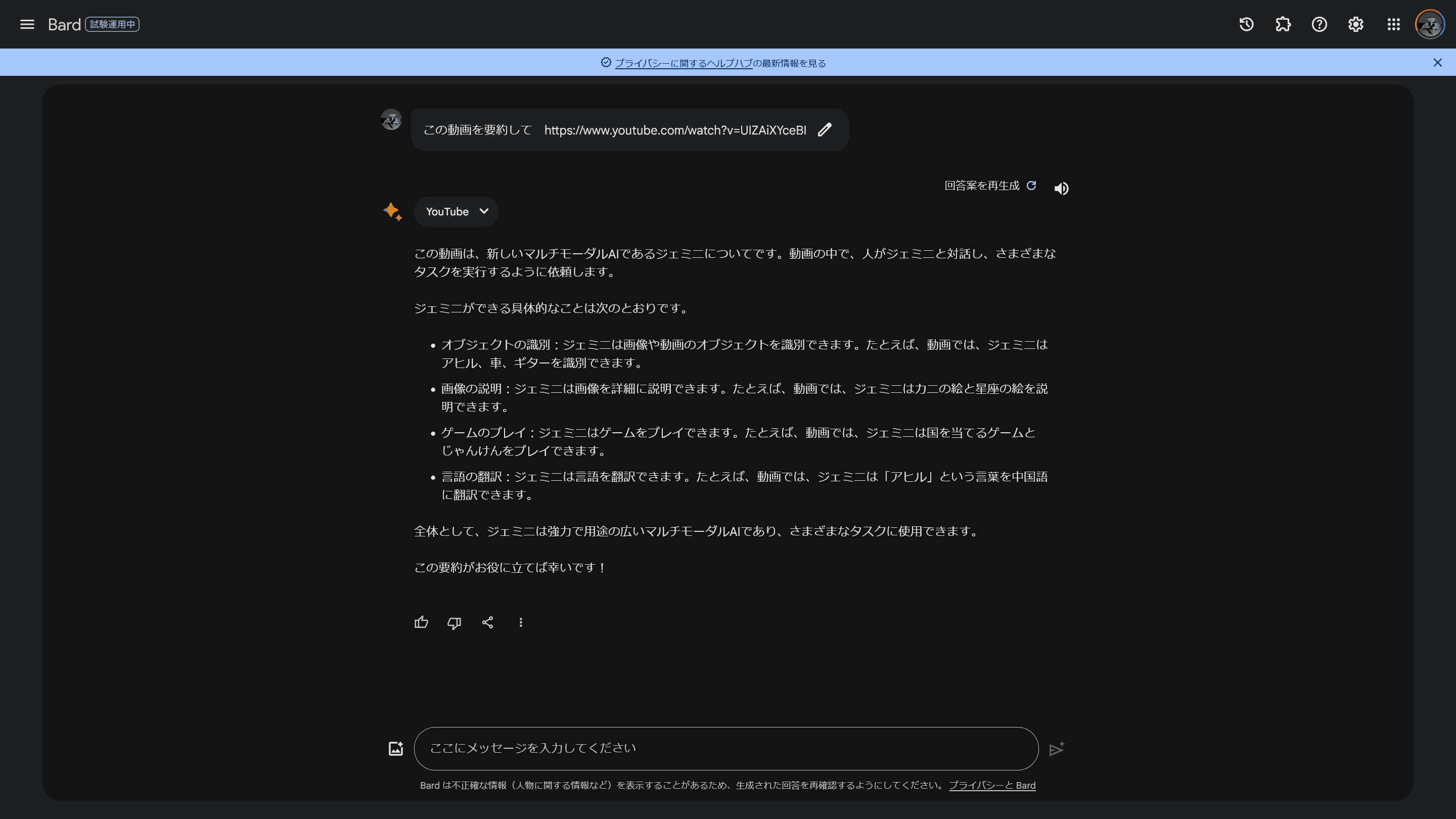The image size is (1456, 819).
Task: Edit the prompt with the pencil icon
Action: point(825,130)
